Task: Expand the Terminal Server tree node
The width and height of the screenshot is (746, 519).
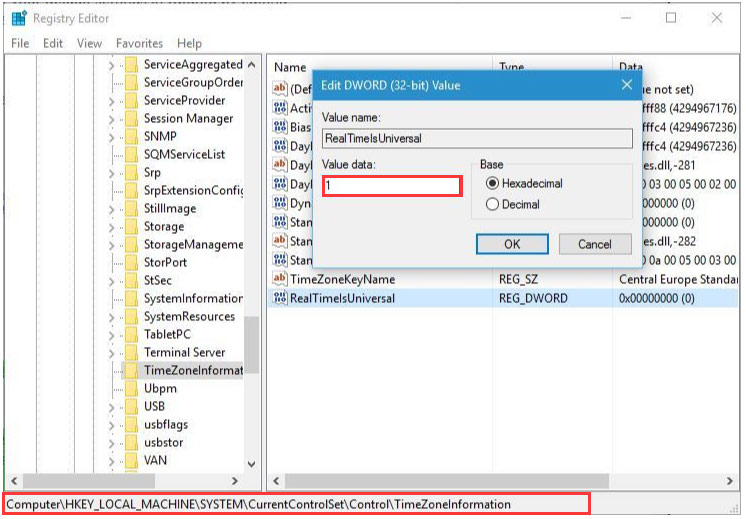Action: tap(111, 353)
